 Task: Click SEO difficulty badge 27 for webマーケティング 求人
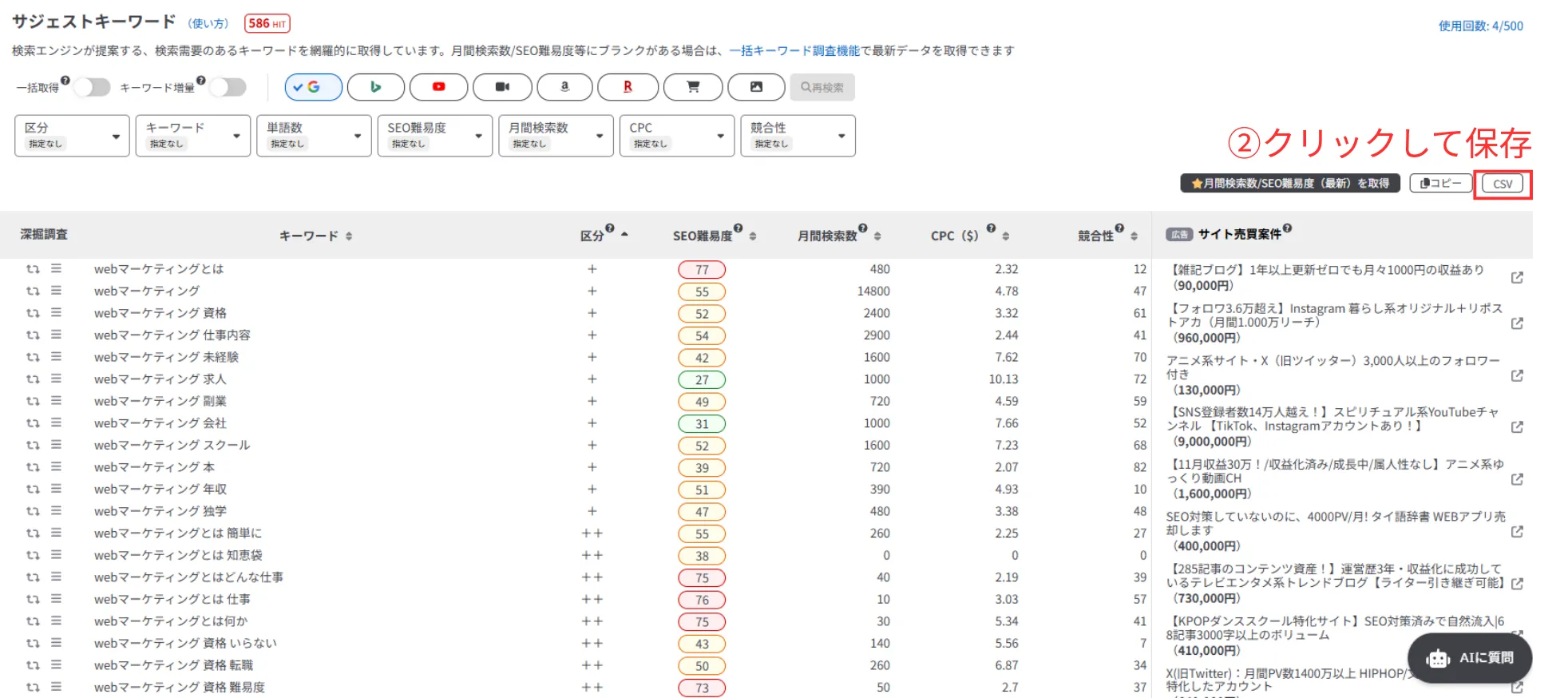click(x=702, y=380)
